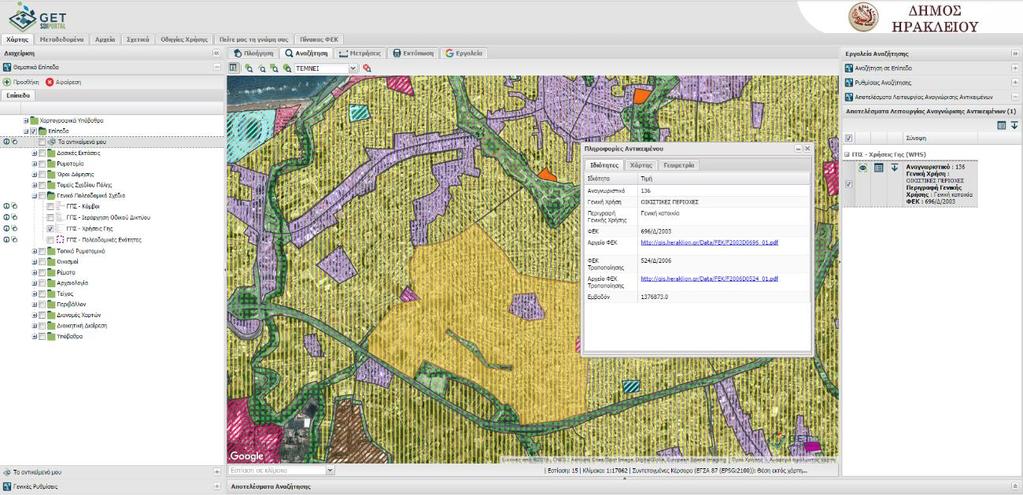
Task: Expand the Ρυμοτομία layer group
Action: [34, 164]
